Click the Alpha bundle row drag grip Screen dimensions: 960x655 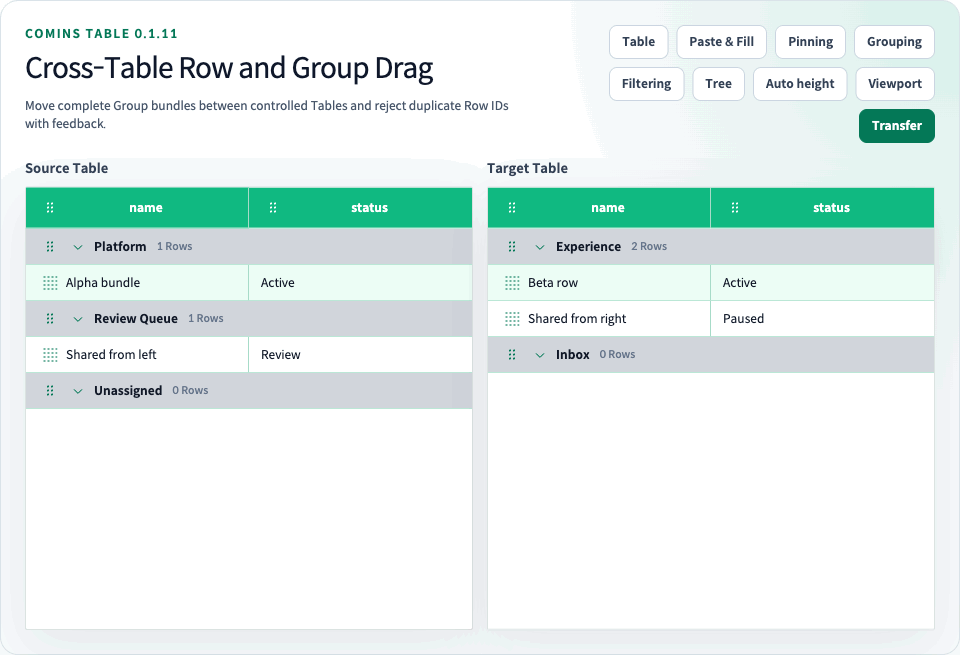(50, 283)
